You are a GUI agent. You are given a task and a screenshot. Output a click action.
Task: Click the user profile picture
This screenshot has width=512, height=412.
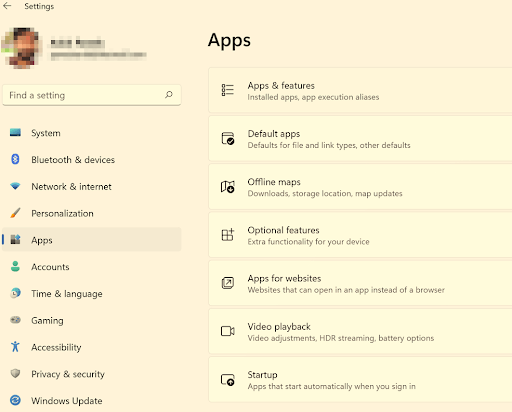pos(22,48)
